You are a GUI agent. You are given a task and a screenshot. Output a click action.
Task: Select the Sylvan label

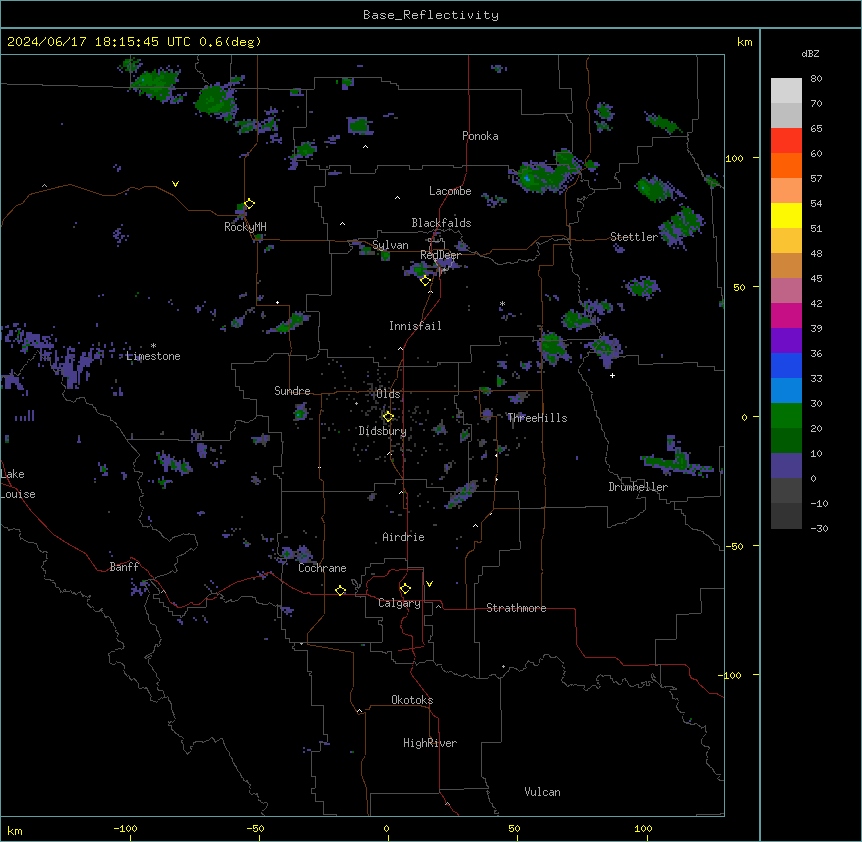tap(390, 245)
